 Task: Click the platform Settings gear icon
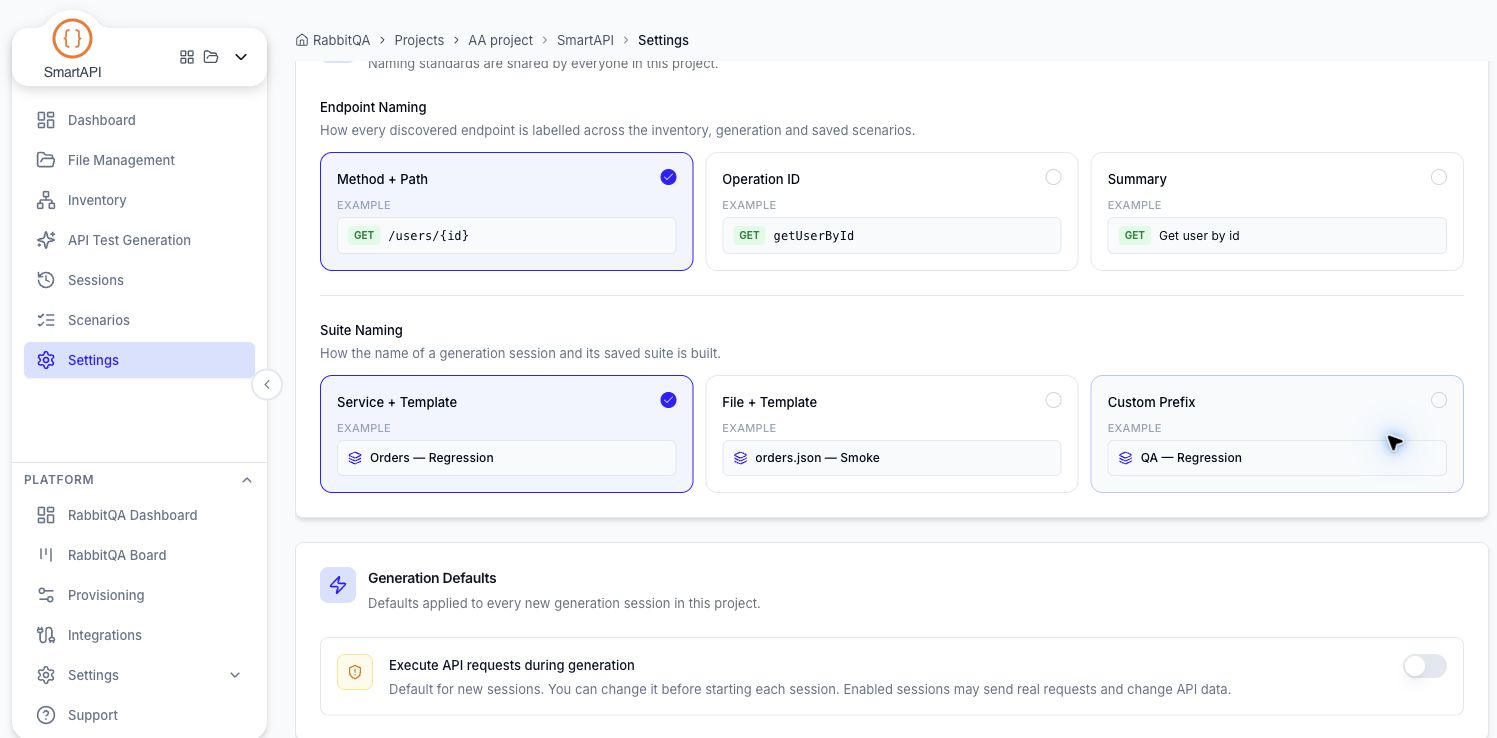click(x=46, y=675)
